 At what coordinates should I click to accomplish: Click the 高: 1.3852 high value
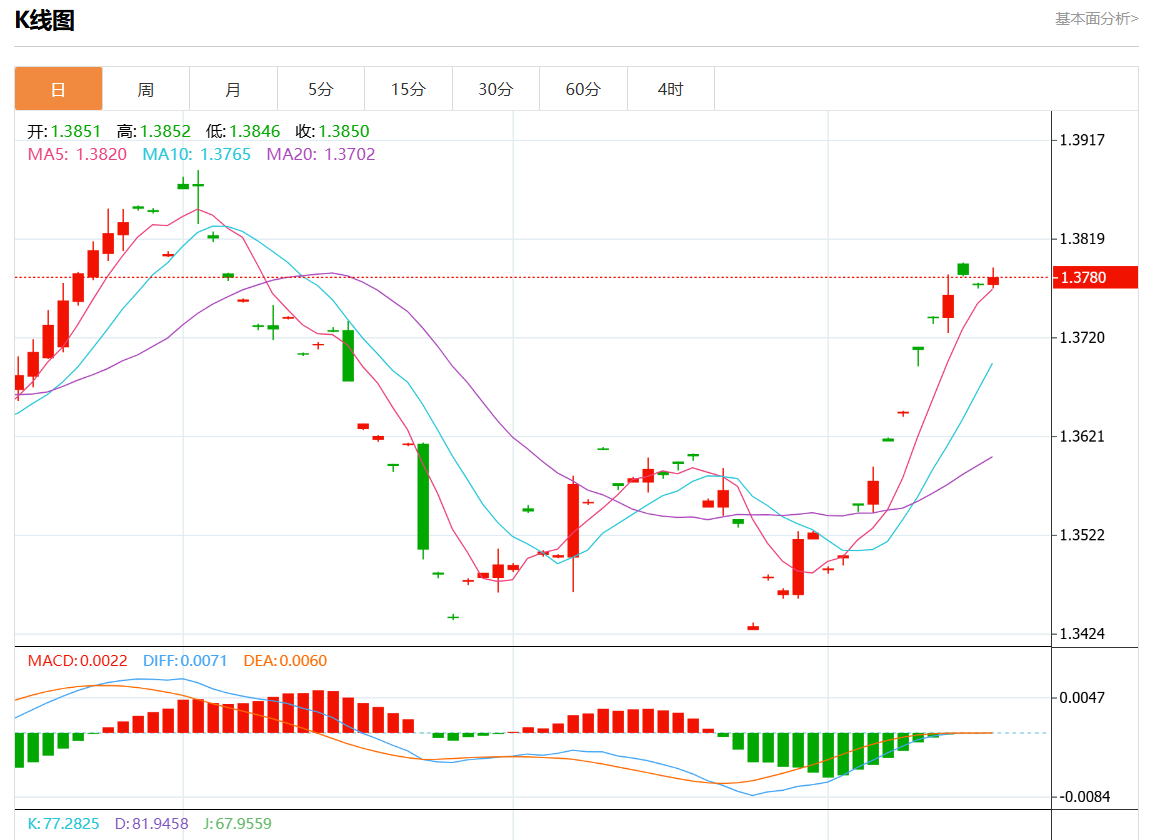pyautogui.click(x=153, y=131)
